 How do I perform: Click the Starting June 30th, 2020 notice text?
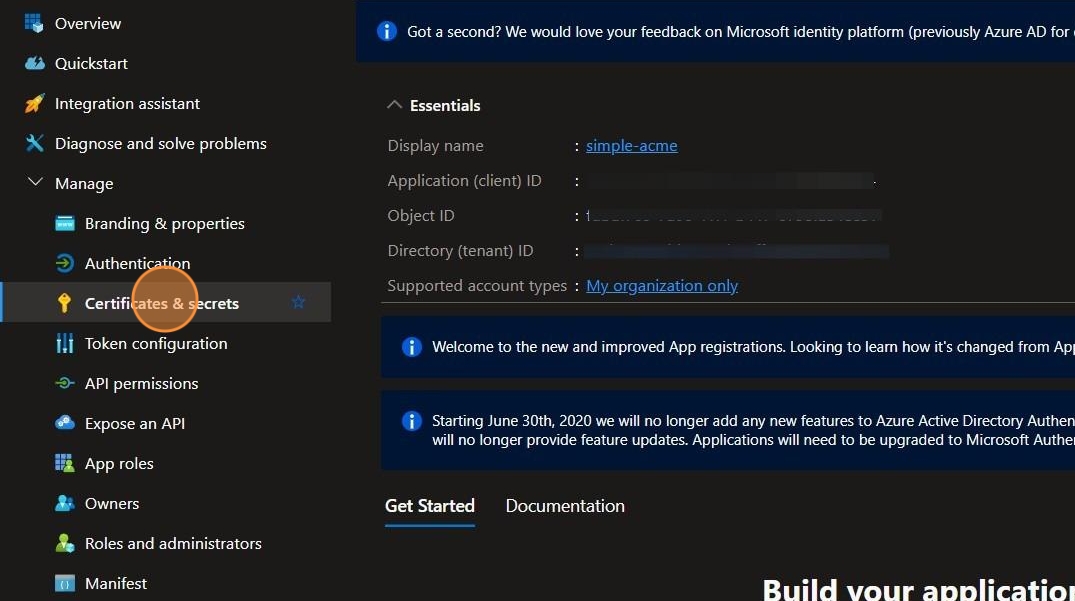(753, 430)
